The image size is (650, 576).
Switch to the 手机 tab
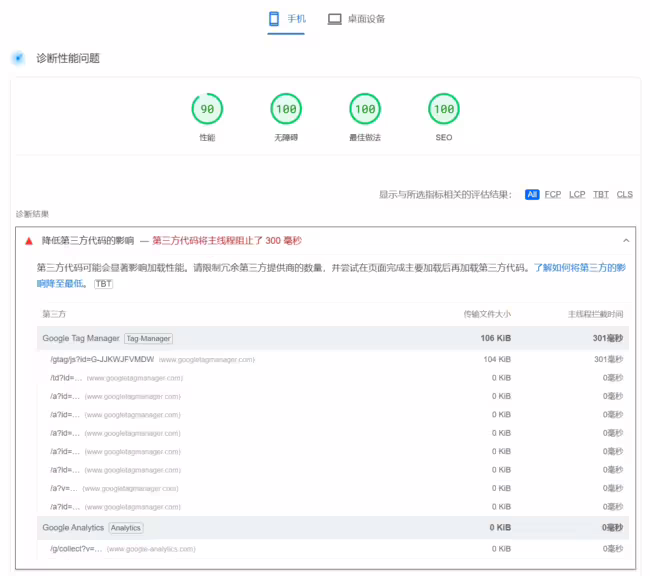tap(286, 19)
